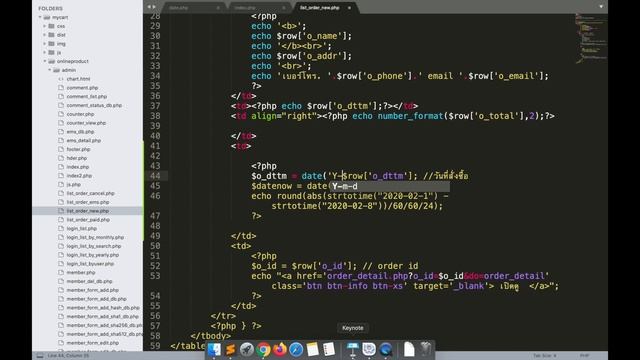640x360 pixels.
Task: Open Keynote from the dock
Action: coord(353,350)
